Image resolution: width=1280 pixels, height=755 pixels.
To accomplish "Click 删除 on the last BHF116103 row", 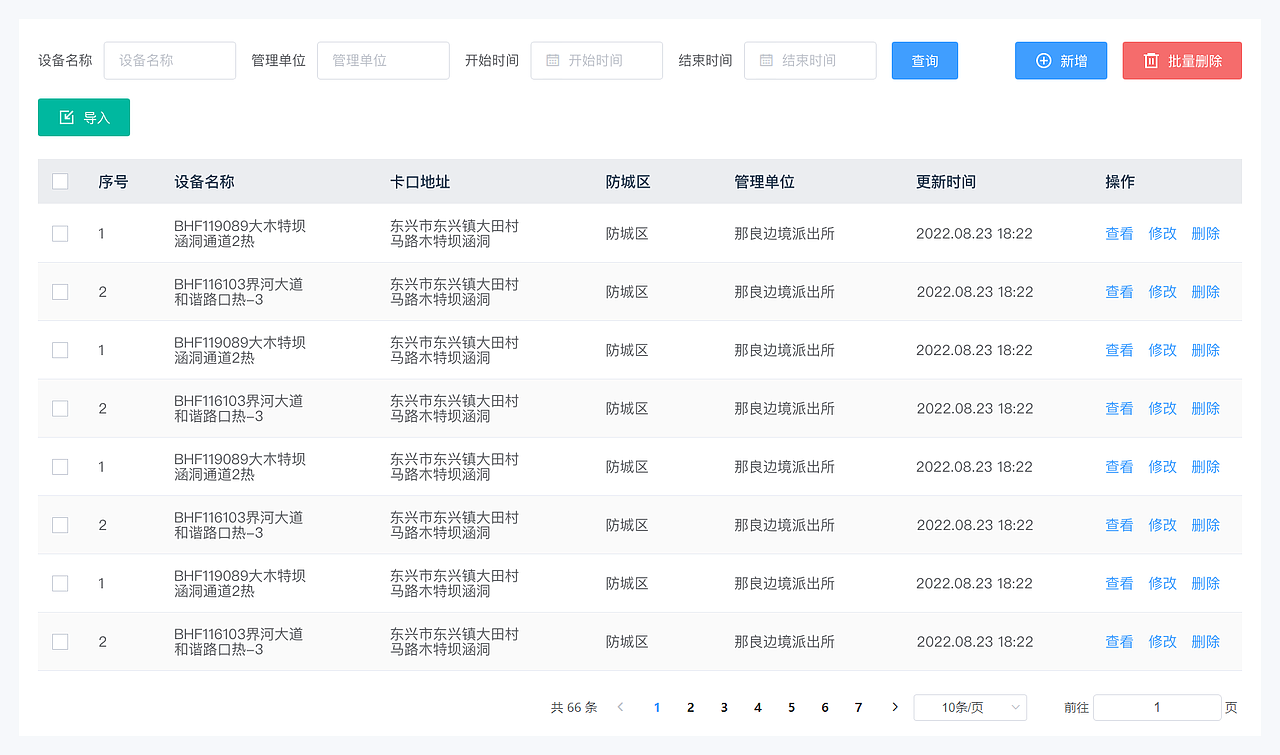I will click(x=1205, y=641).
